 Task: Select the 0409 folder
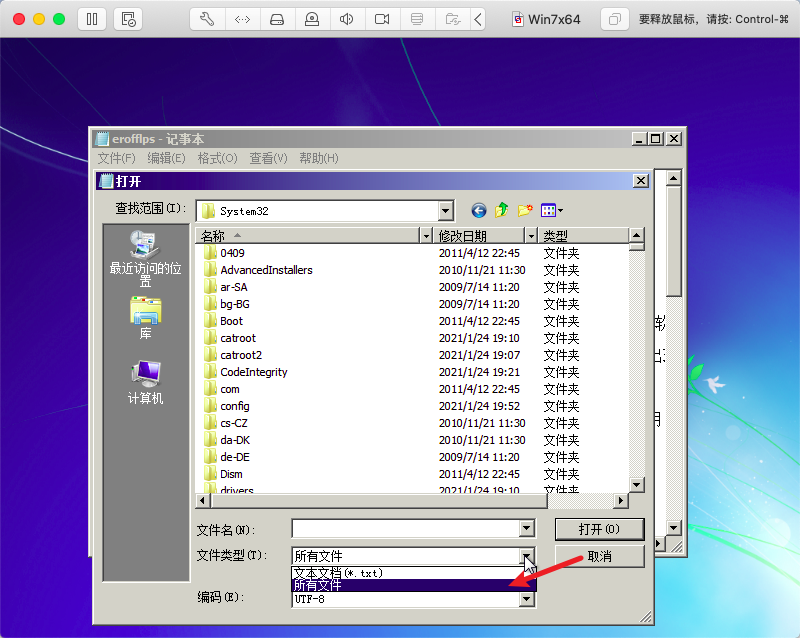[225, 253]
